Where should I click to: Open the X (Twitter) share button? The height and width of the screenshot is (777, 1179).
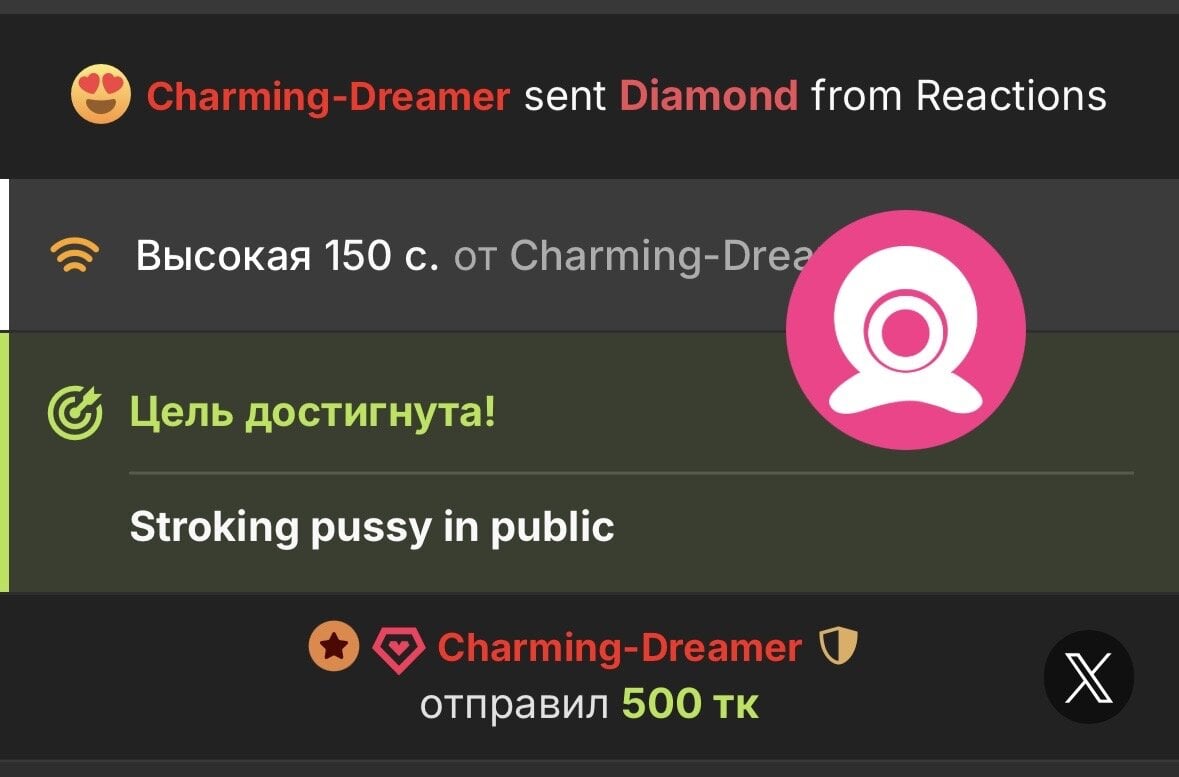coord(1089,677)
